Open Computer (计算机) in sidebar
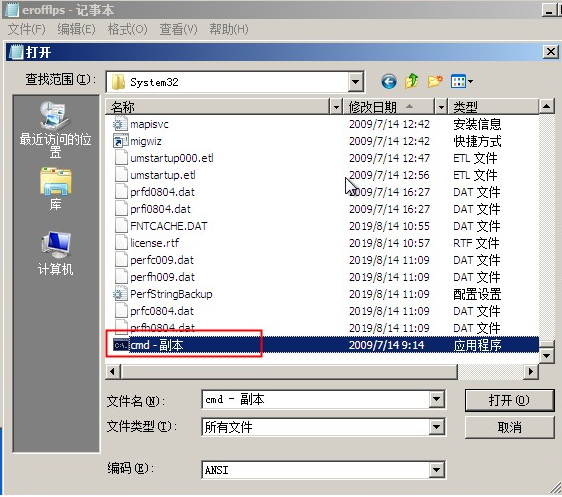 pyautogui.click(x=55, y=253)
